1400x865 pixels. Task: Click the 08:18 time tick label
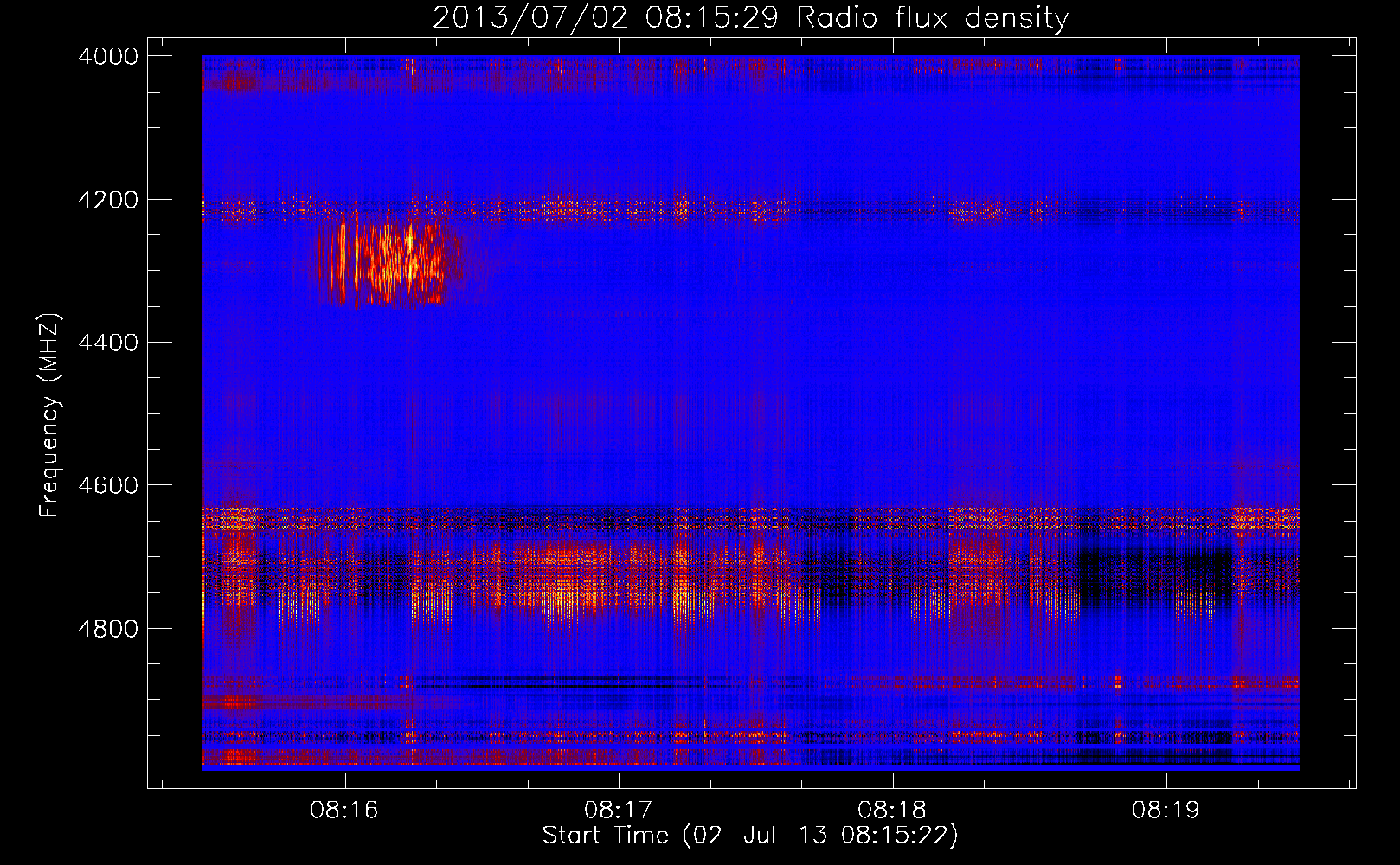(x=892, y=811)
